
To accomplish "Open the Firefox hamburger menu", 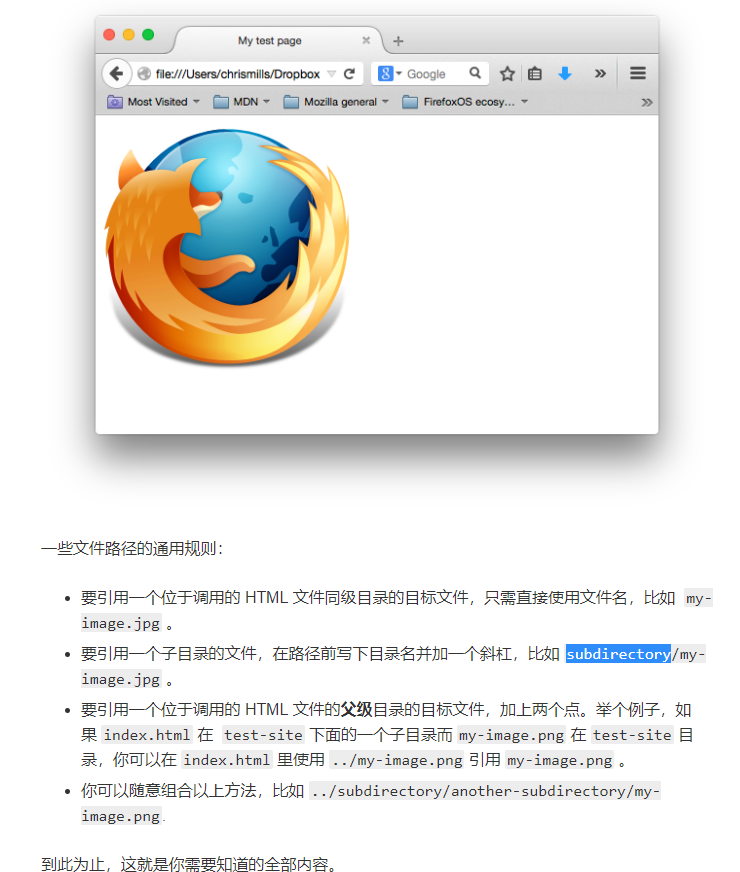I will click(637, 73).
